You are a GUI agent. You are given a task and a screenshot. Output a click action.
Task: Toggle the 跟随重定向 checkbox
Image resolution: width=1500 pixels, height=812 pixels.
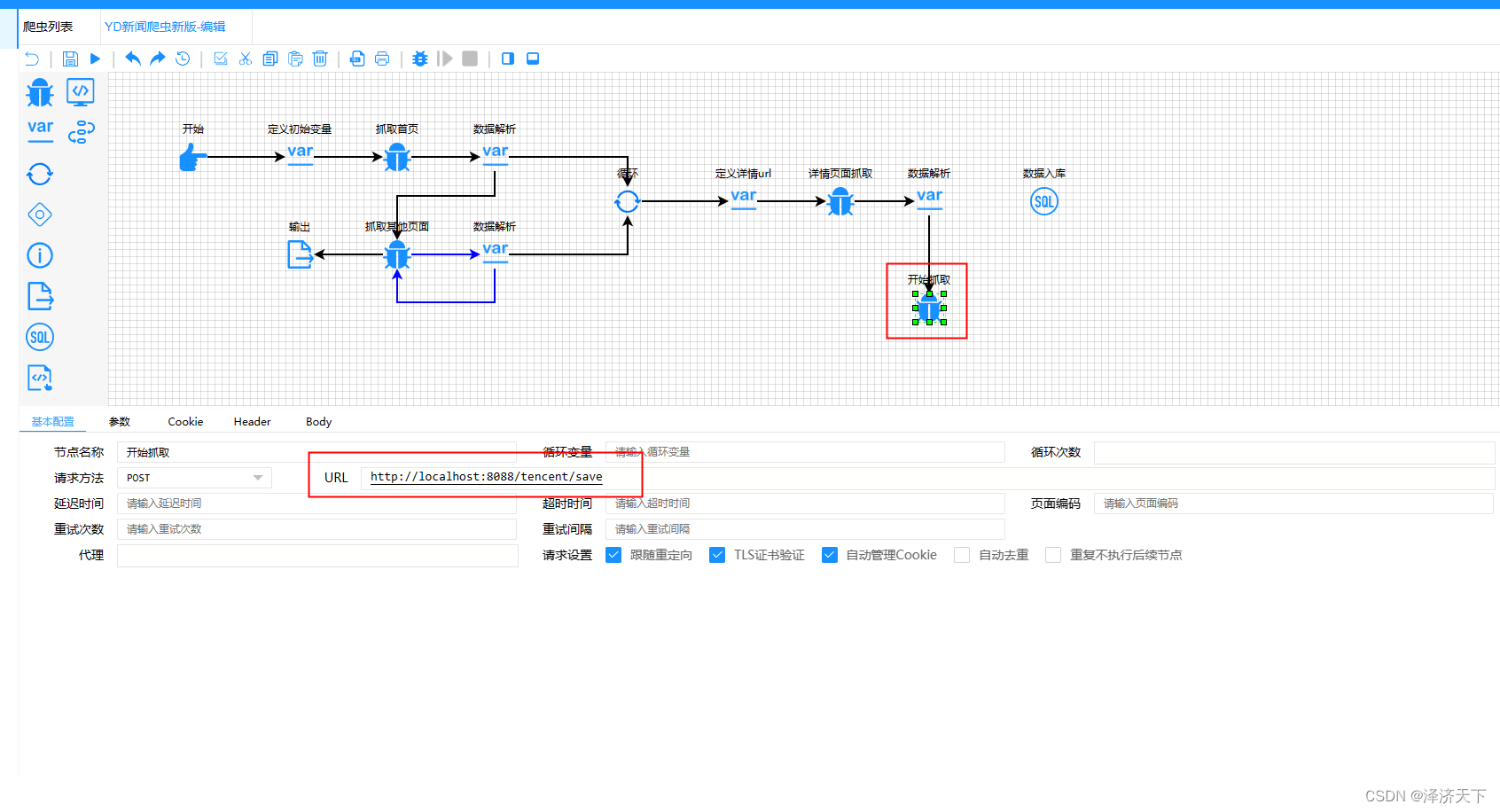point(613,555)
